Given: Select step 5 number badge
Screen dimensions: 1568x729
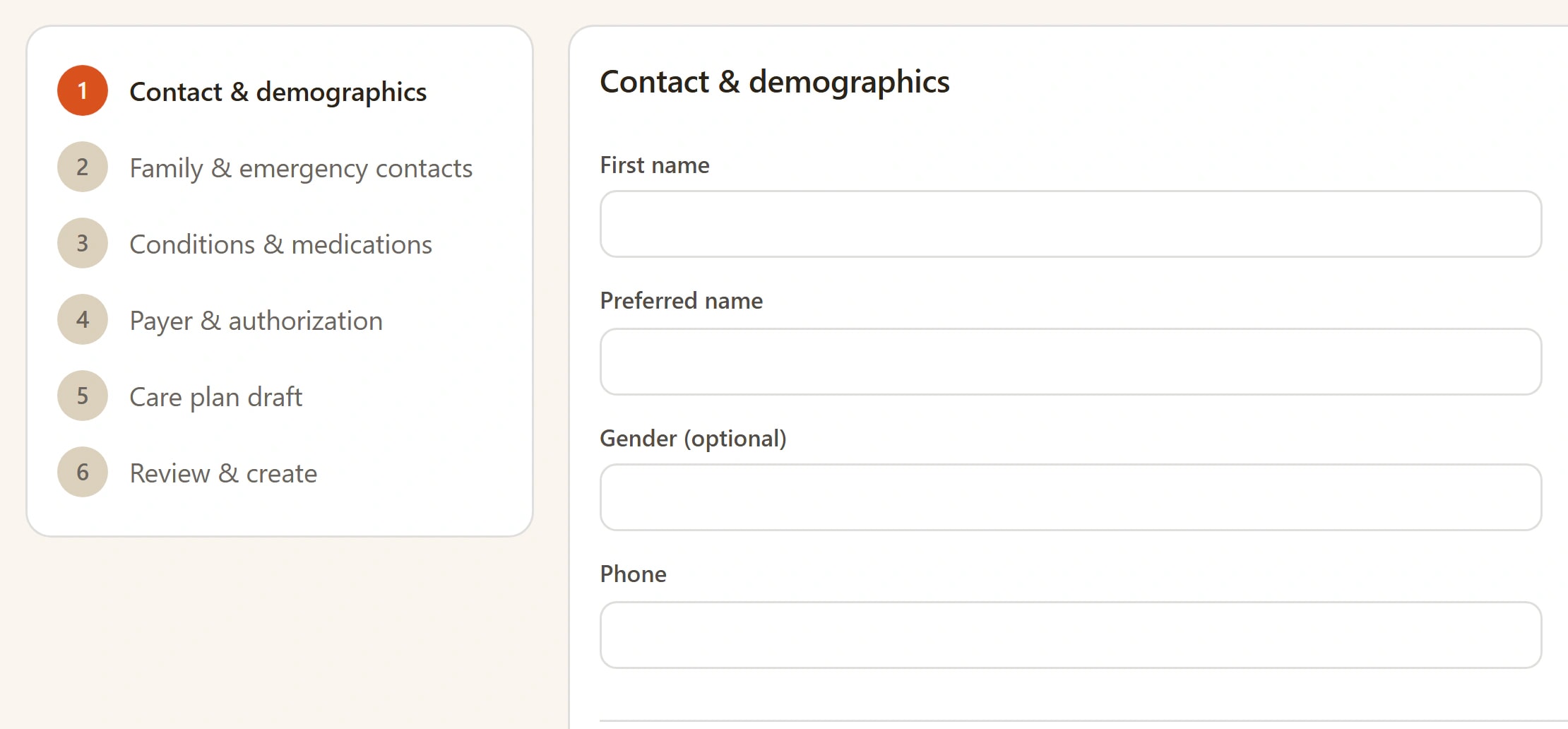Looking at the screenshot, I should pos(83,396).
